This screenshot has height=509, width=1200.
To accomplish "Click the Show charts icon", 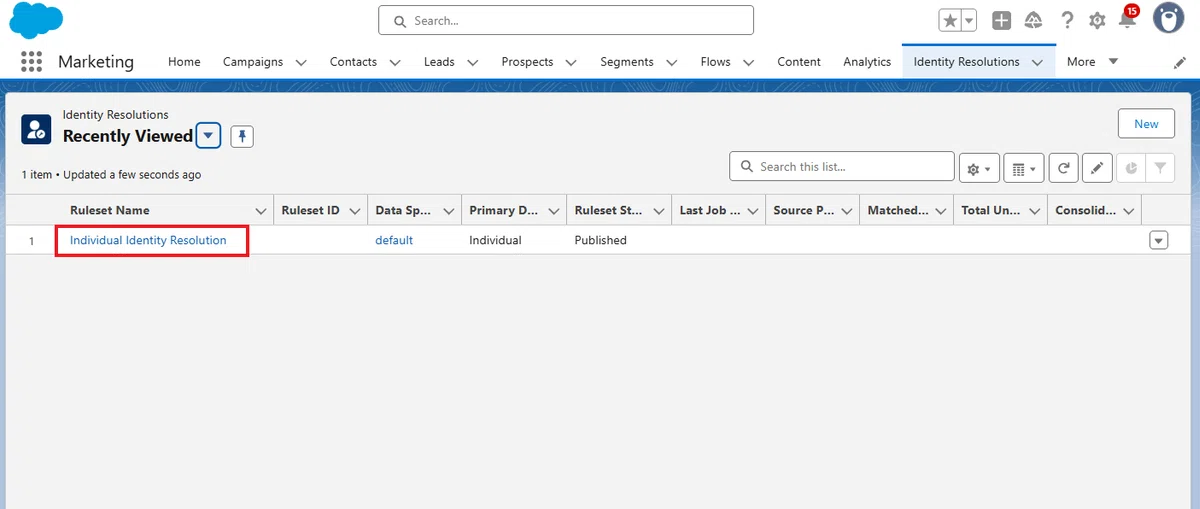I will tap(1131, 168).
